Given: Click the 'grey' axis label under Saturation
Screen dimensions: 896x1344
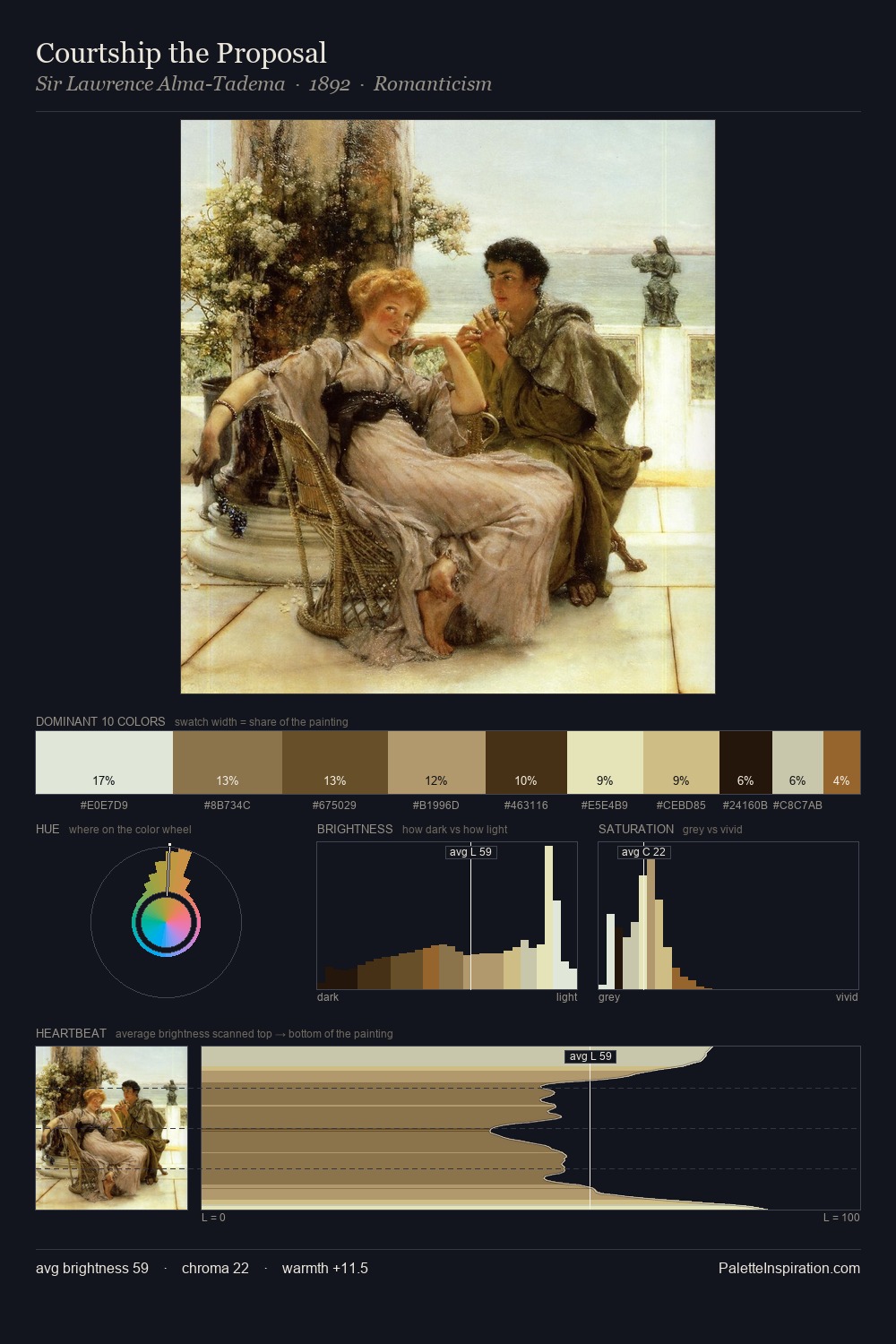Looking at the screenshot, I should tap(609, 996).
